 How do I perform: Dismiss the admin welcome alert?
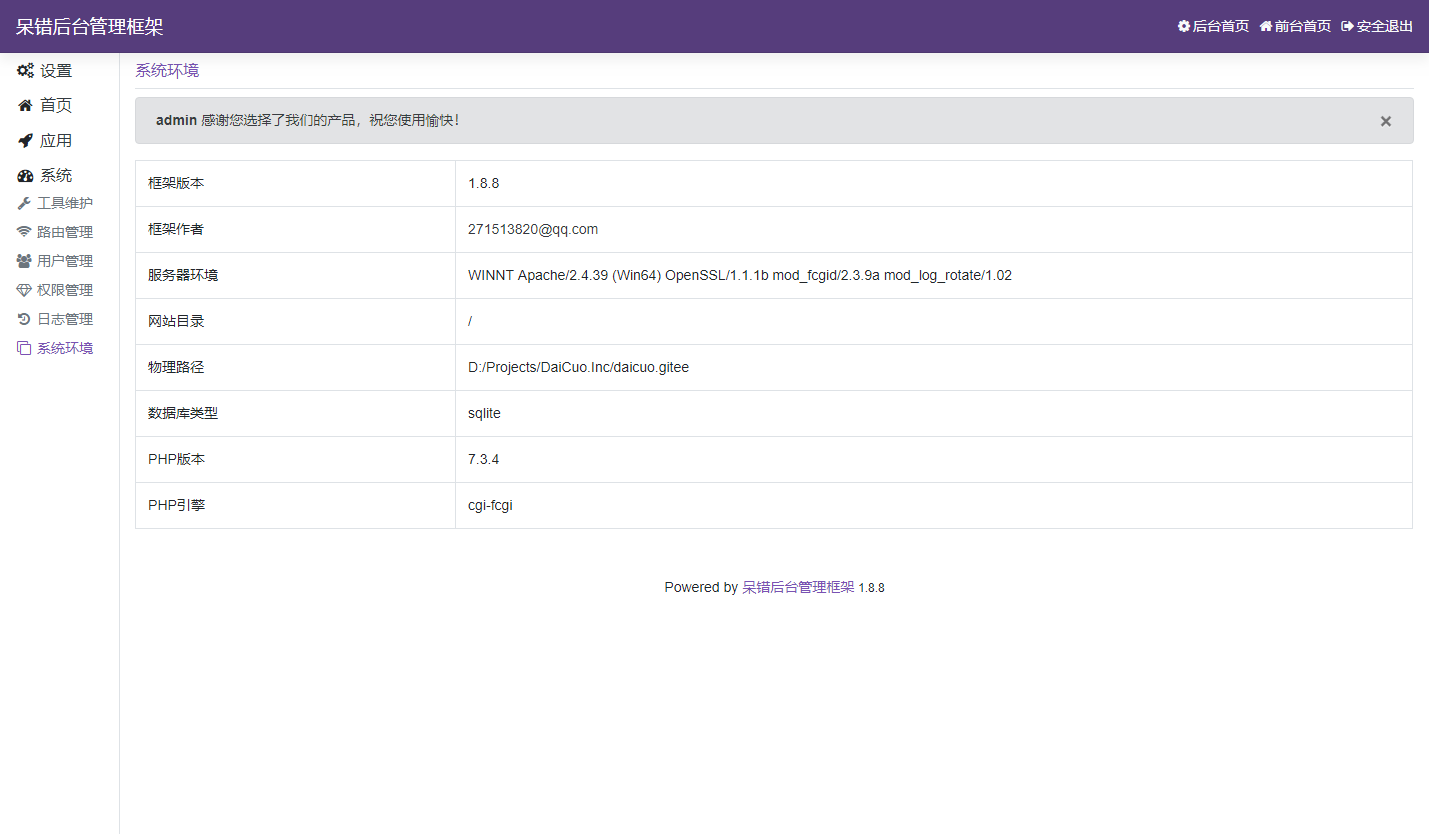[x=1385, y=121]
